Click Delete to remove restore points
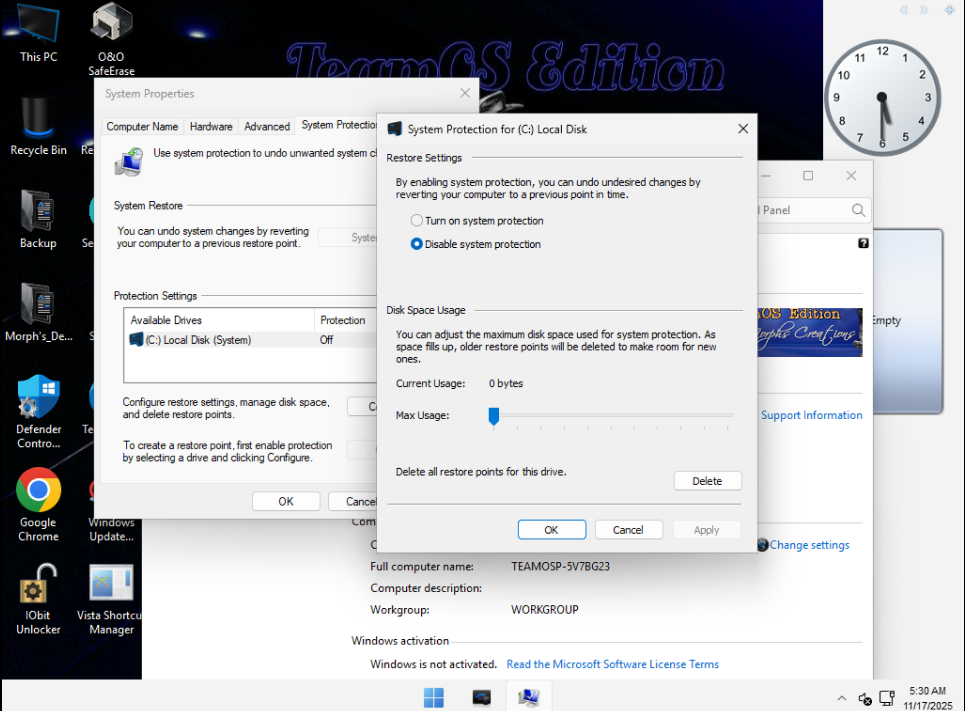Screen dimensions: 965x711 point(707,481)
